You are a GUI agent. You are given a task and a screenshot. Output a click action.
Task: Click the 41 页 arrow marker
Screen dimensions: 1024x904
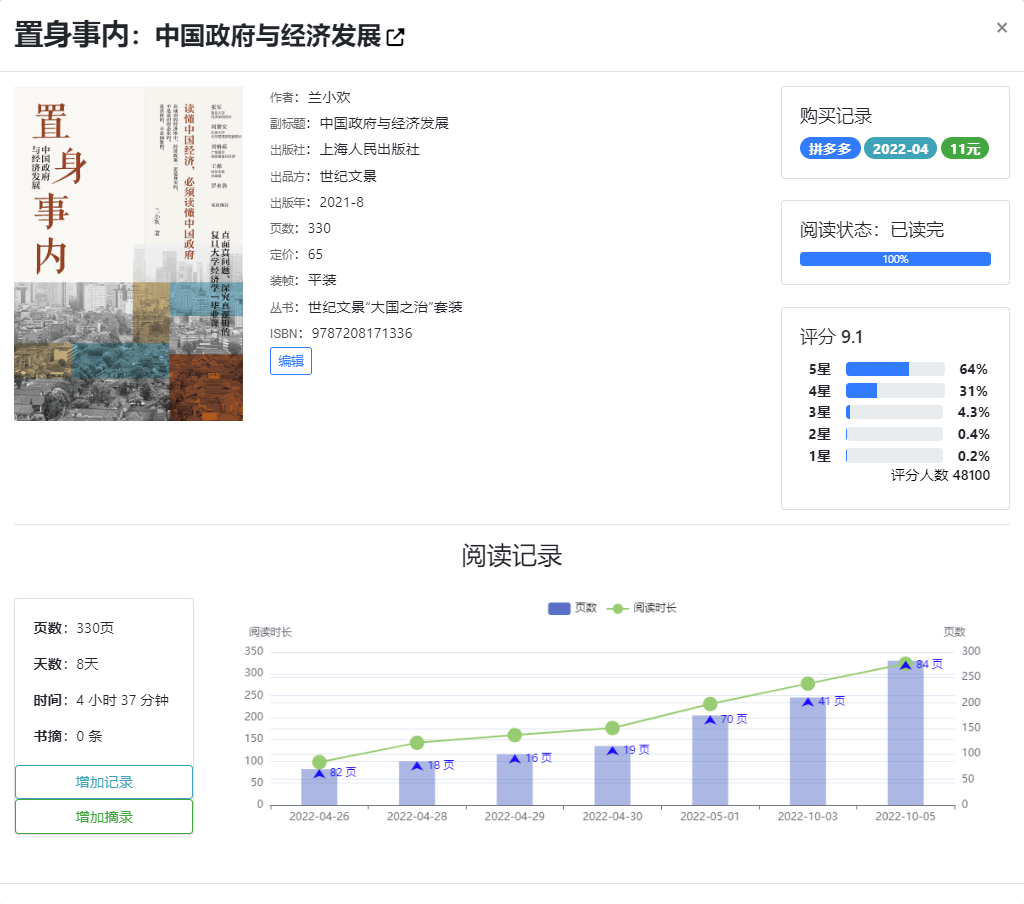808,702
